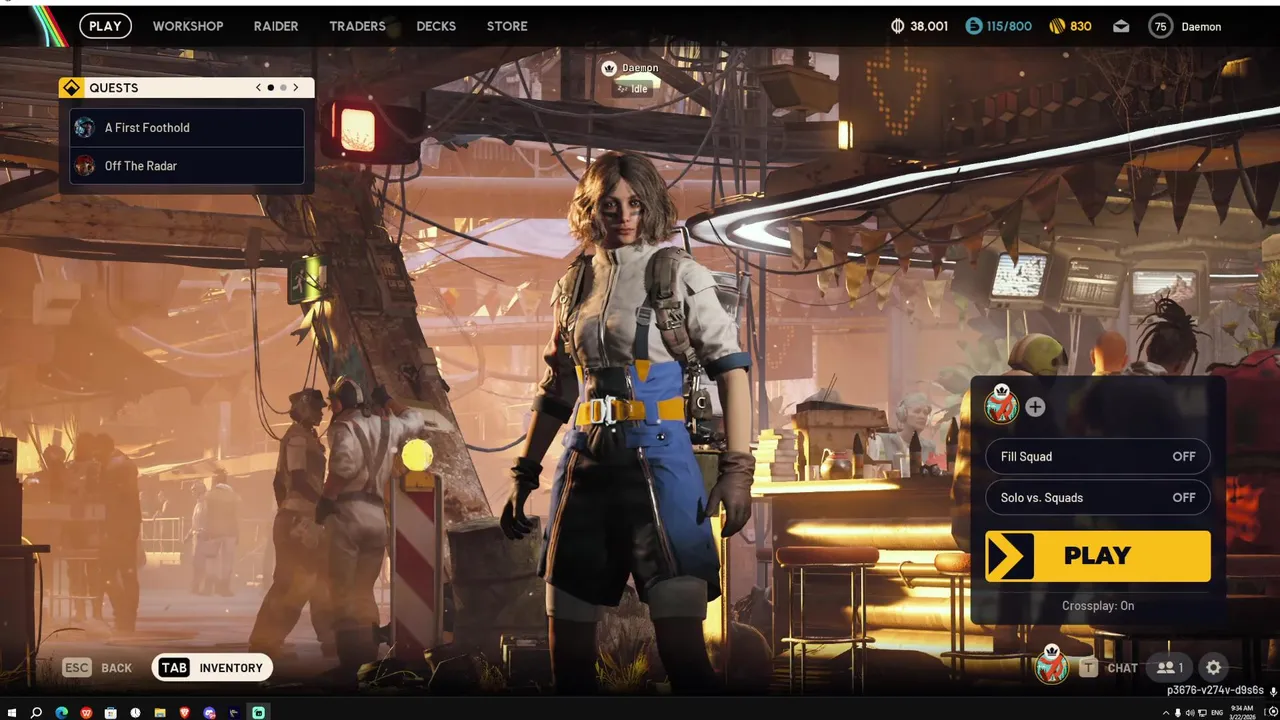Add squad member with plus icon
Screen dimensions: 1280x720
(x=1035, y=407)
